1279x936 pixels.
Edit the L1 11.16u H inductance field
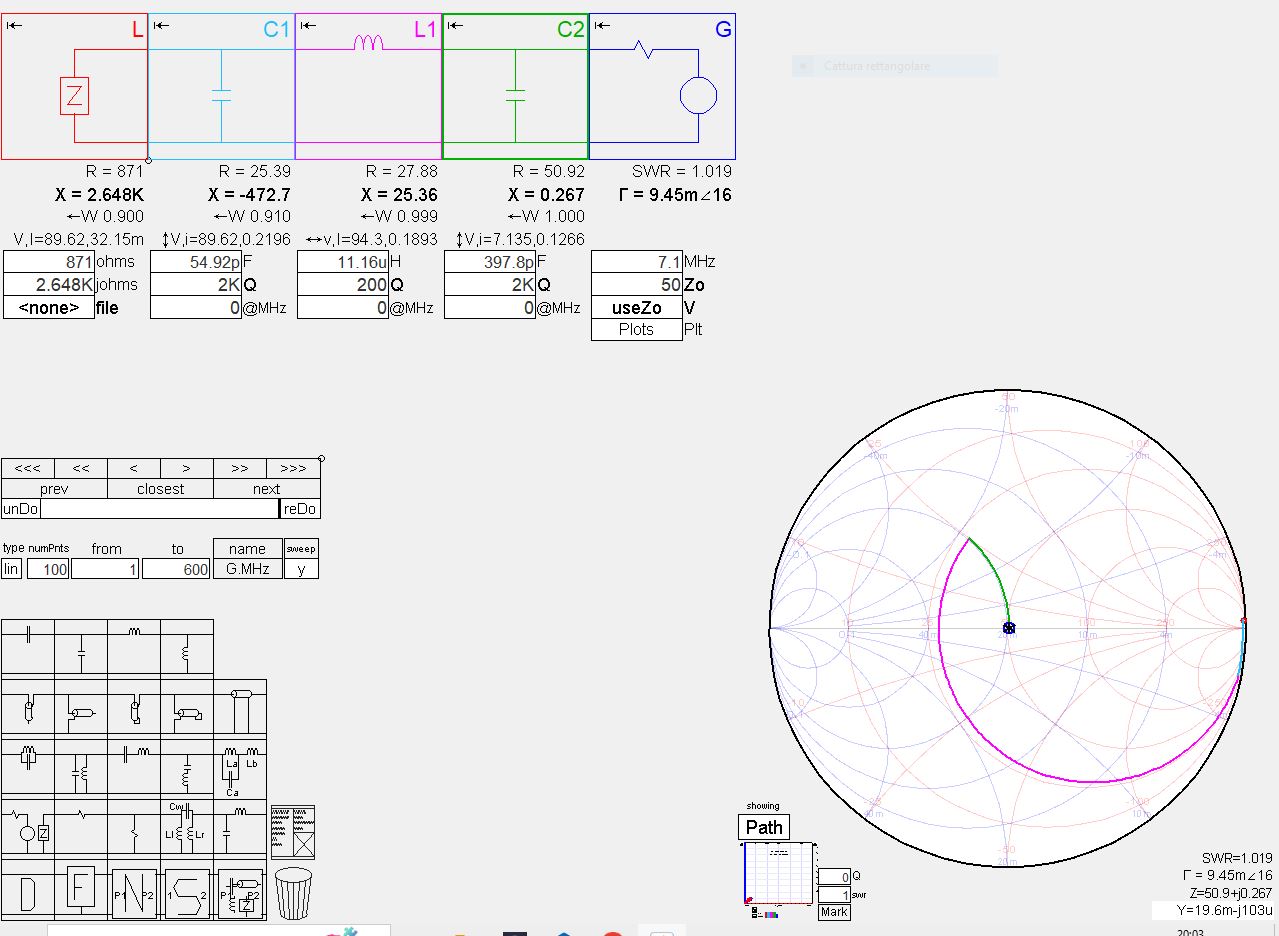(x=343, y=261)
